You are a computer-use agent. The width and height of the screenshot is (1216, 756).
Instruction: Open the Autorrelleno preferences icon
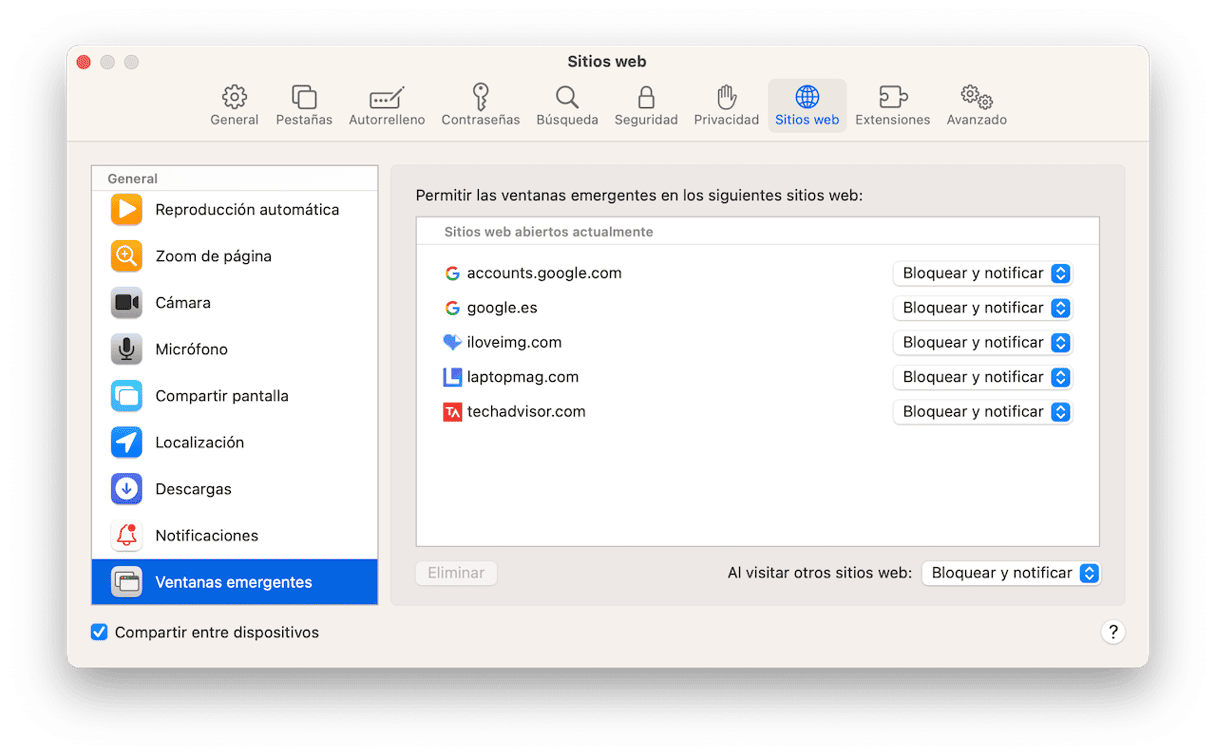click(387, 97)
